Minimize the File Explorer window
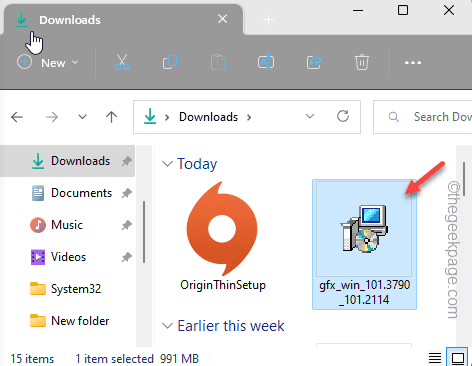The width and height of the screenshot is (472, 366). [358, 10]
